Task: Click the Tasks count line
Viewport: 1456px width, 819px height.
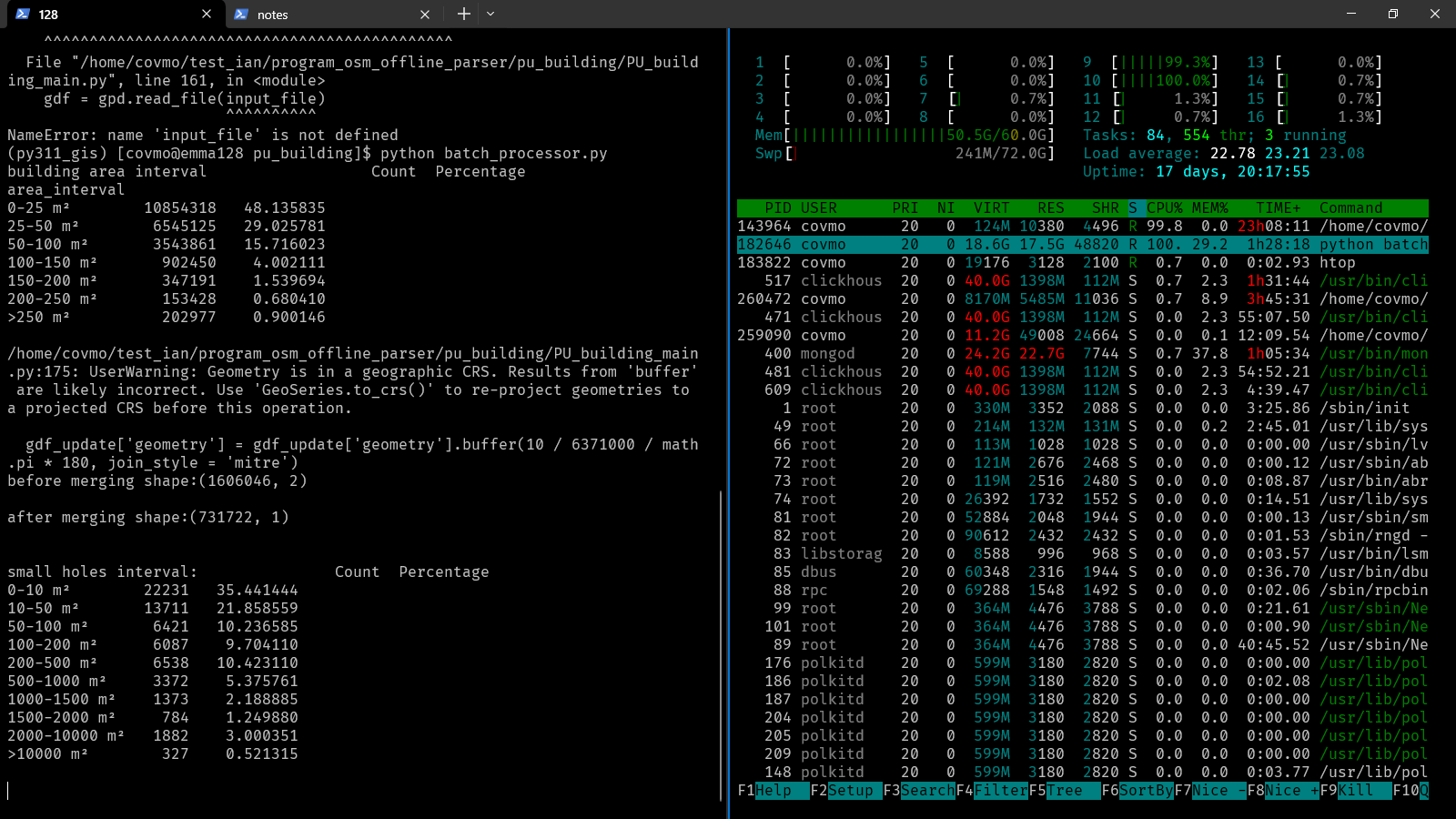Action: 1215,136
